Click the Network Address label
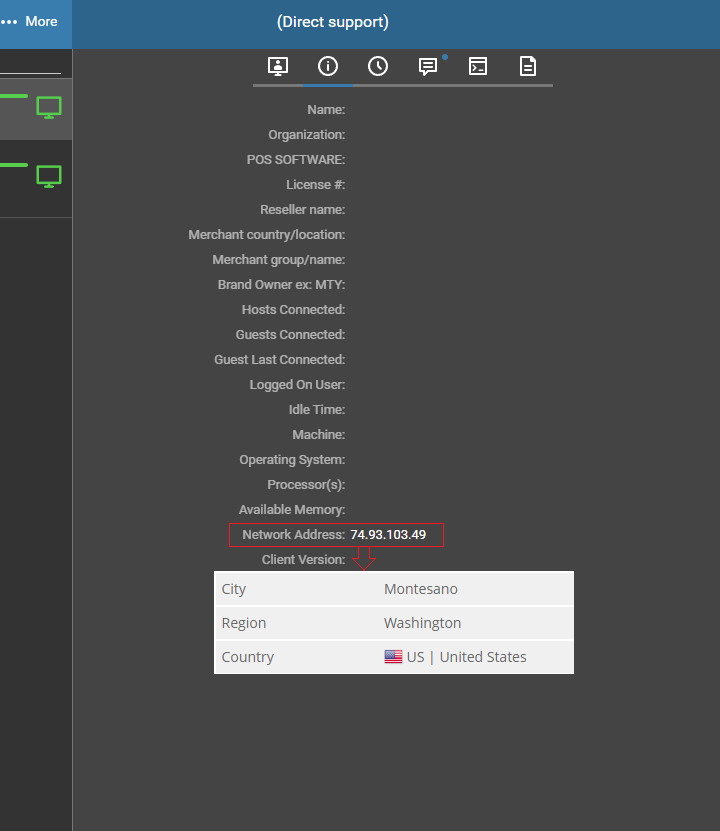This screenshot has height=831, width=720. [294, 535]
